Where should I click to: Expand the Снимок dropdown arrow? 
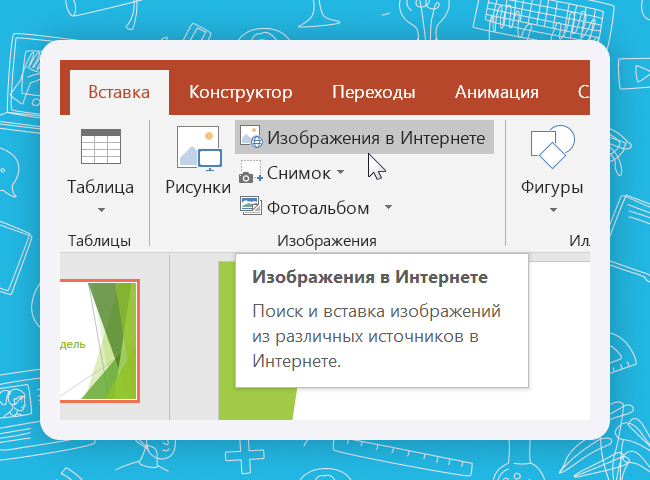(340, 172)
